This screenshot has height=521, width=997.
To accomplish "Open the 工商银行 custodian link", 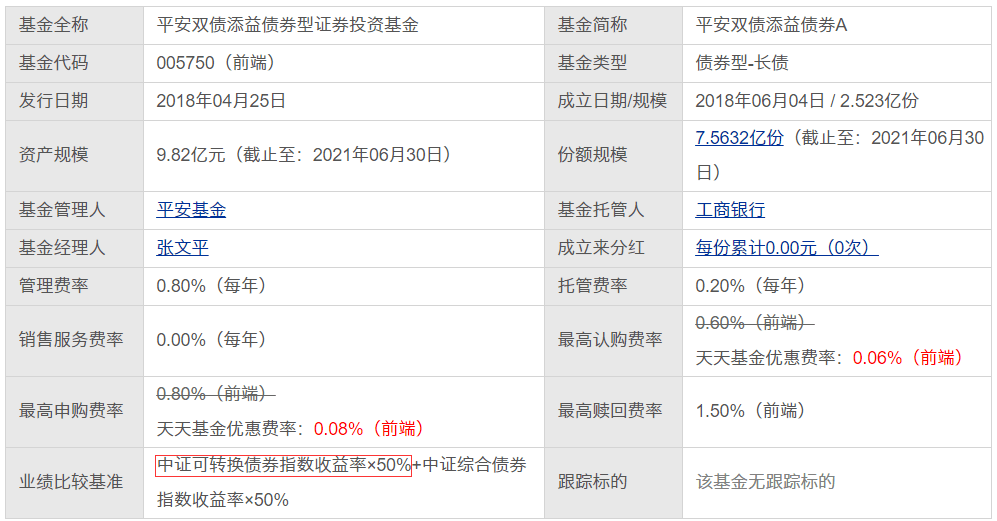I will [730, 210].
